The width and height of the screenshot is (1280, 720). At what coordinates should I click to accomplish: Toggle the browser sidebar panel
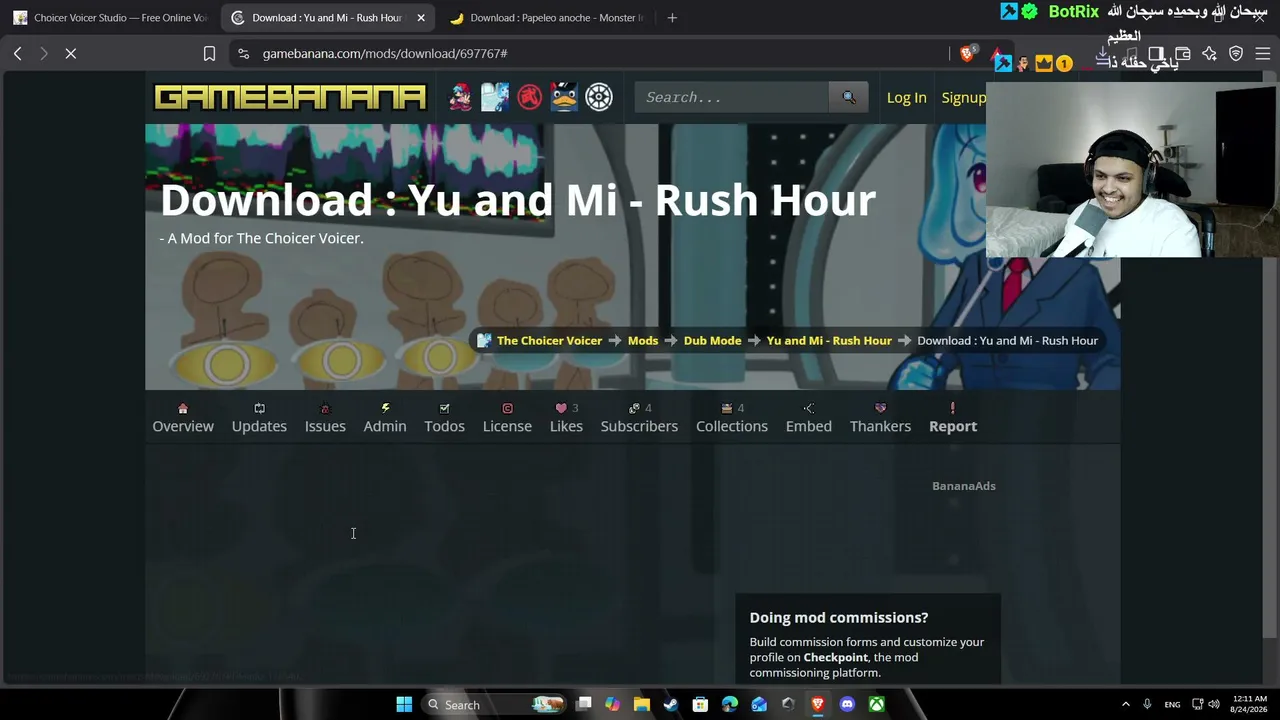point(1156,53)
